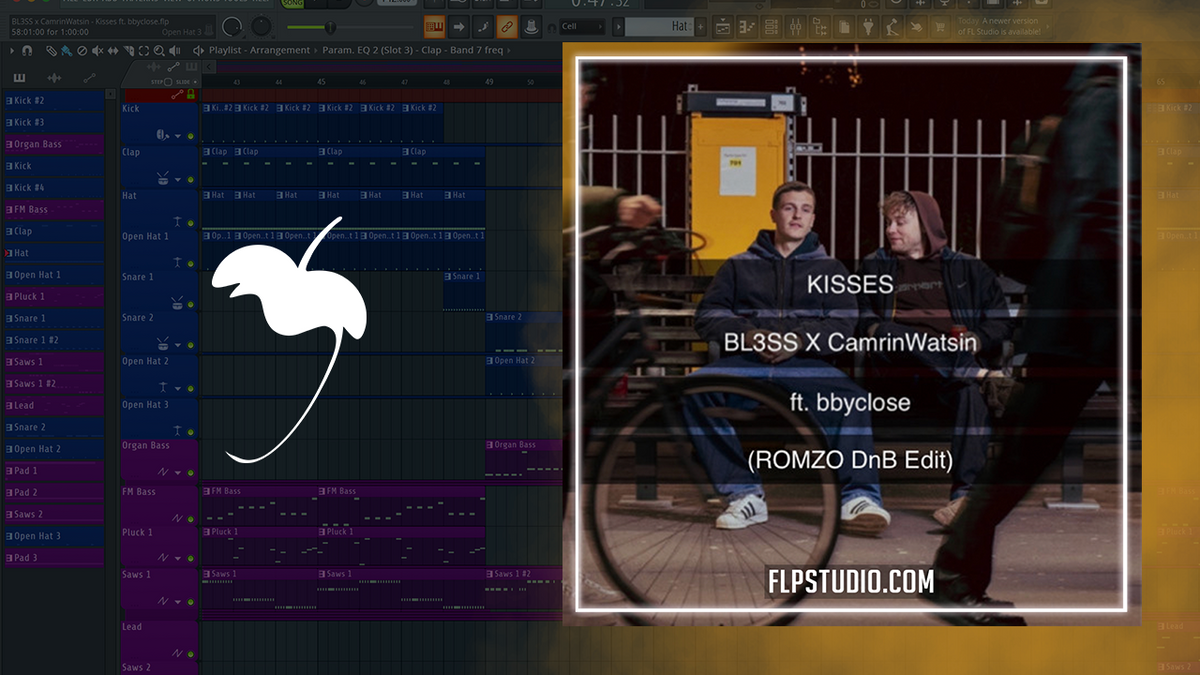Click the orange MIDI link icon
The height and width of the screenshot is (675, 1200).
[x=507, y=27]
